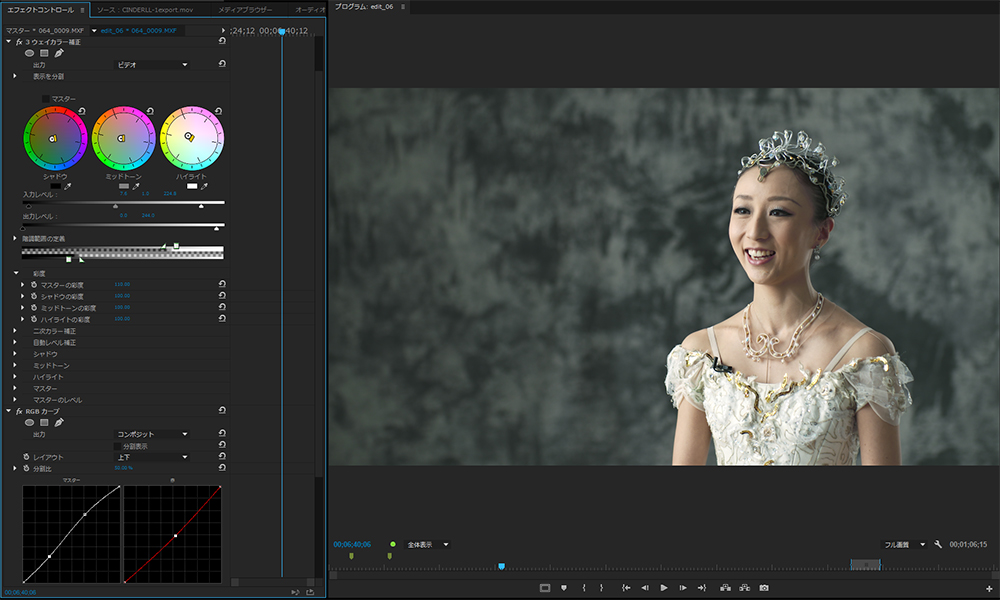This screenshot has width=1000, height=600.
Task: Select pen mask tool under RGB カーブ
Action: [59, 422]
